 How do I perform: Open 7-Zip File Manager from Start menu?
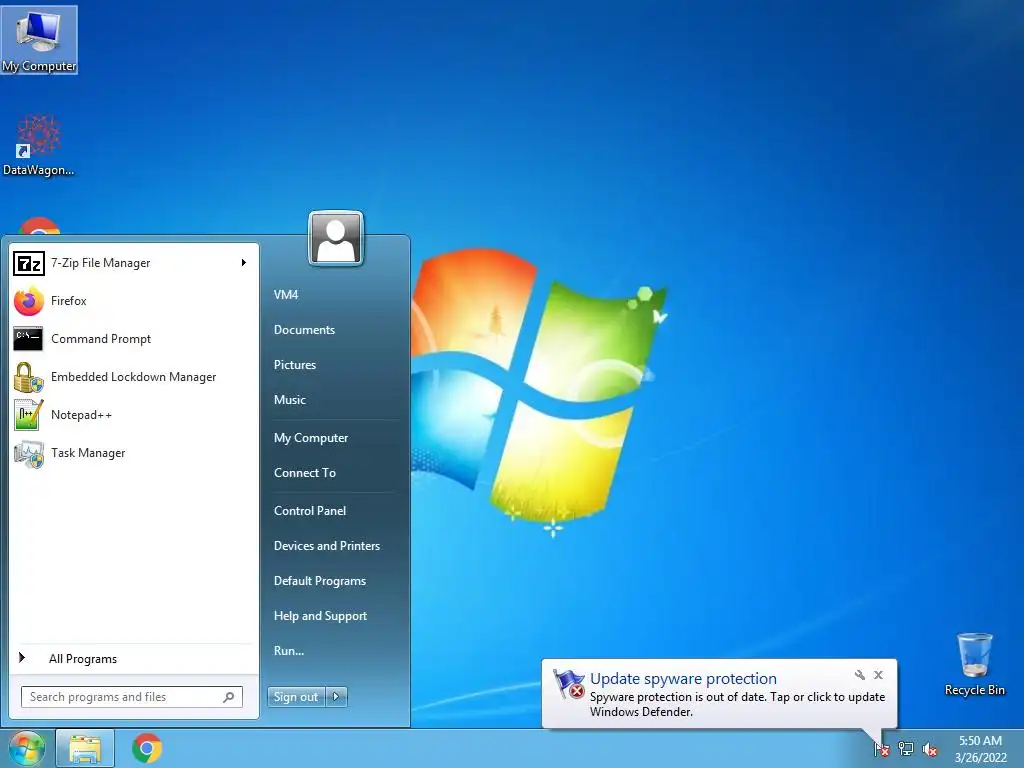133,263
